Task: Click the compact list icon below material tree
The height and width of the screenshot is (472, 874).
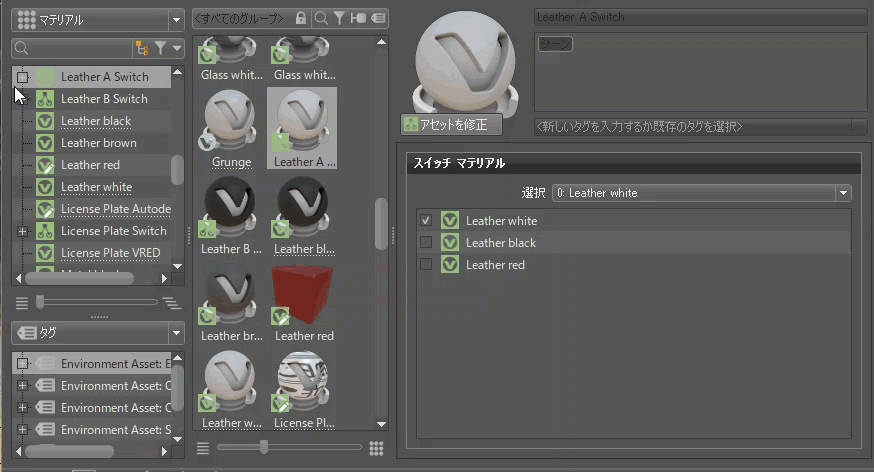Action: tap(22, 303)
